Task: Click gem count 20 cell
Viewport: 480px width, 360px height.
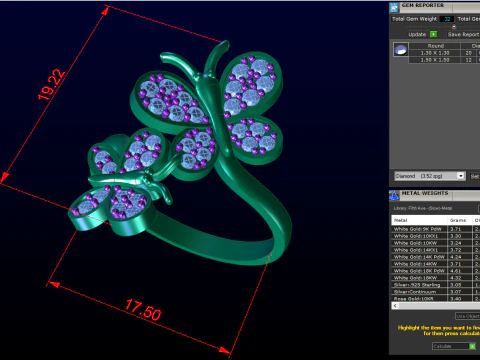Action: [468, 53]
